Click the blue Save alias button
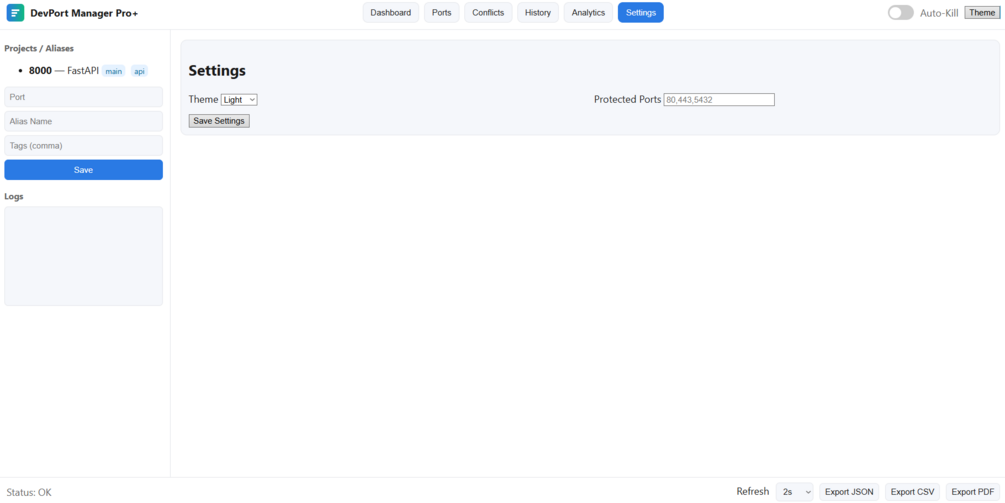The height and width of the screenshot is (503, 1005). coord(83,170)
